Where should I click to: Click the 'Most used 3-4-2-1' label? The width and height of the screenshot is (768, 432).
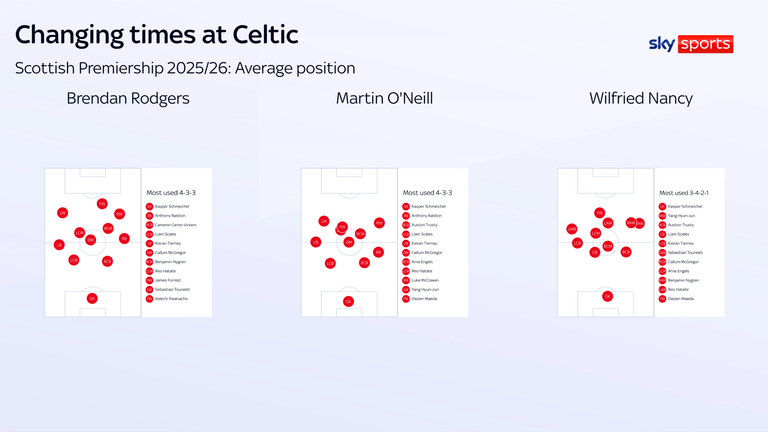pyautogui.click(x=686, y=193)
